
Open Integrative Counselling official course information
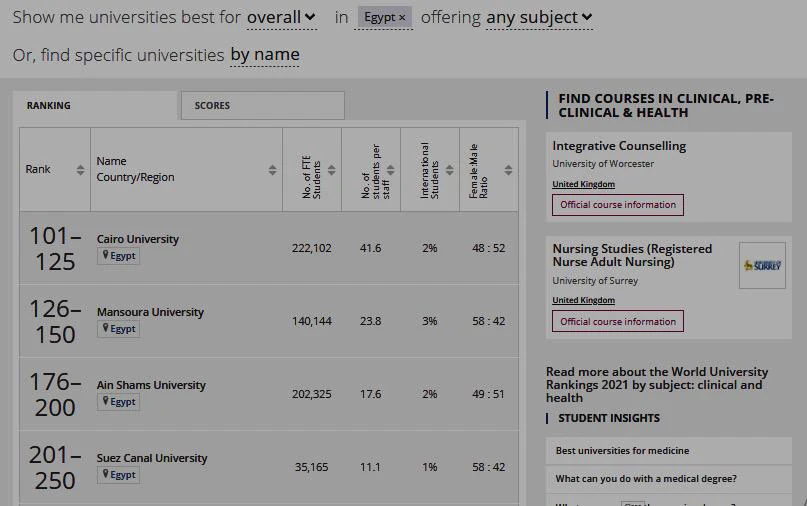[618, 205]
